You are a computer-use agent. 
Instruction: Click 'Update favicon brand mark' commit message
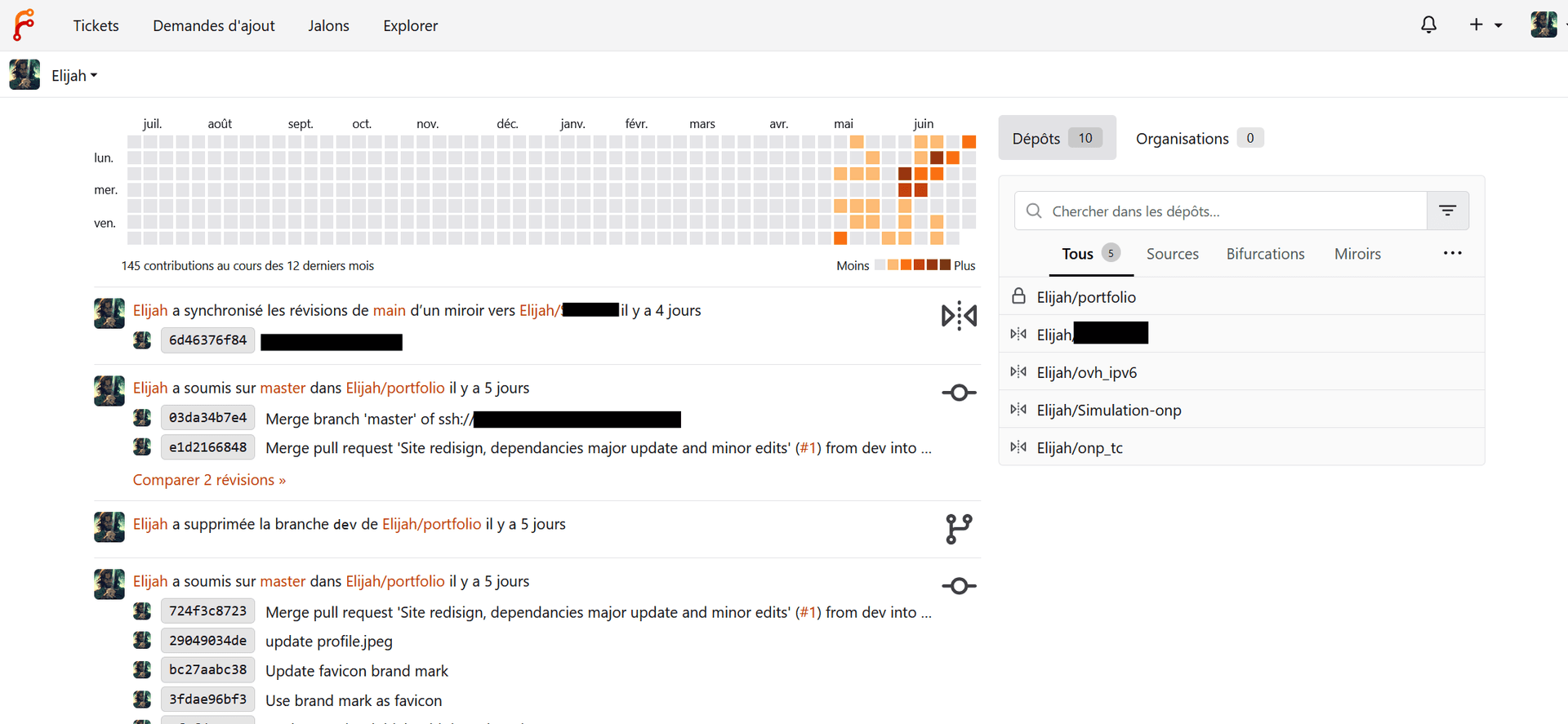click(x=357, y=671)
